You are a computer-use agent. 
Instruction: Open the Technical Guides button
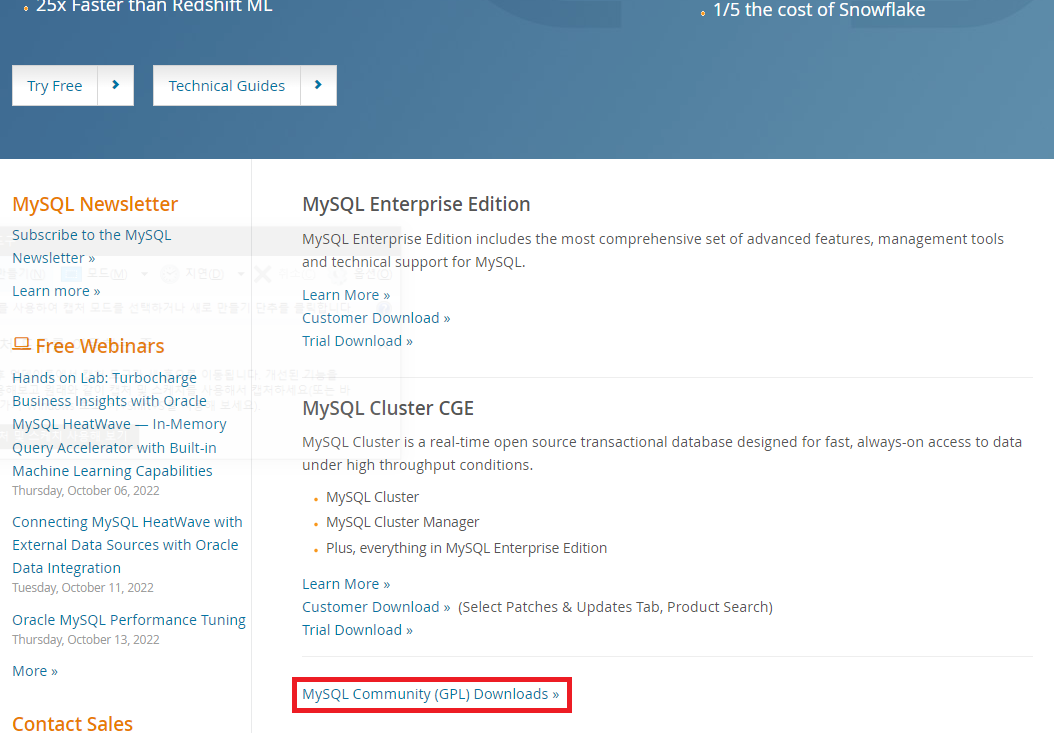point(227,85)
